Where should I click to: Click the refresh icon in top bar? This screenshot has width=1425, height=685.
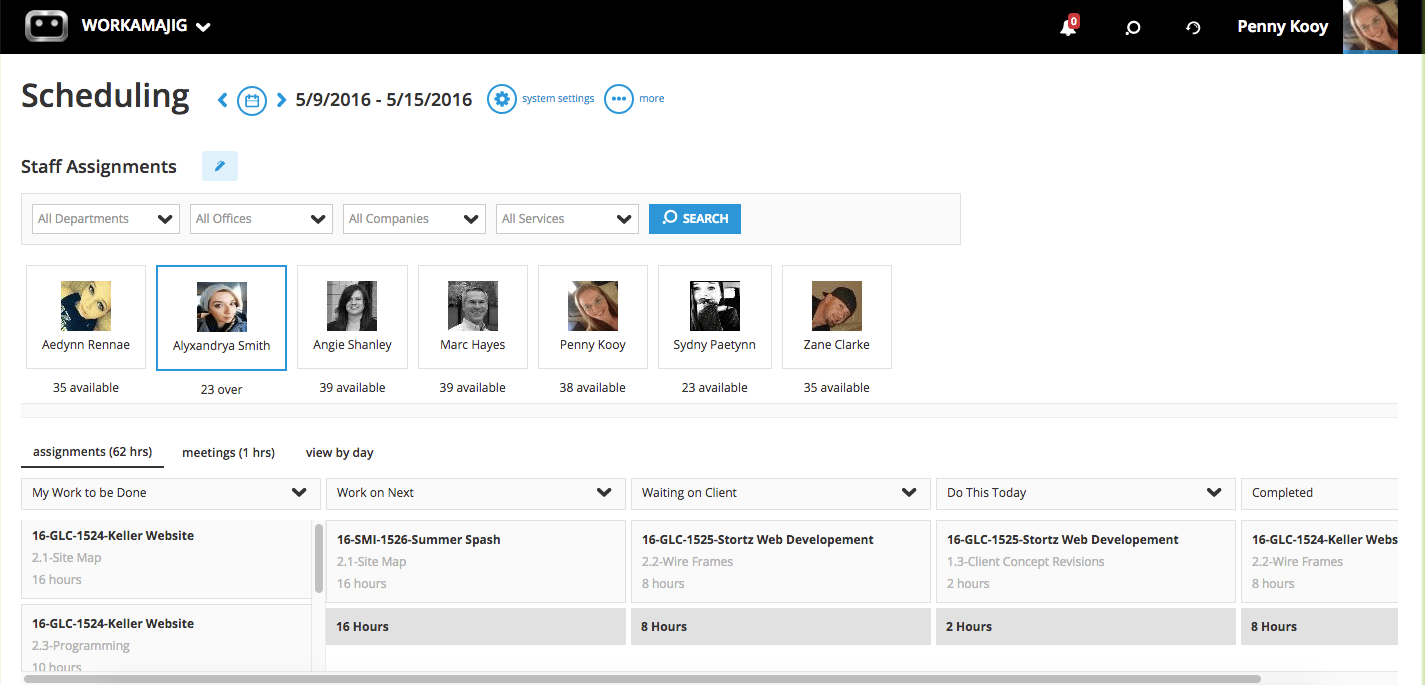1192,27
